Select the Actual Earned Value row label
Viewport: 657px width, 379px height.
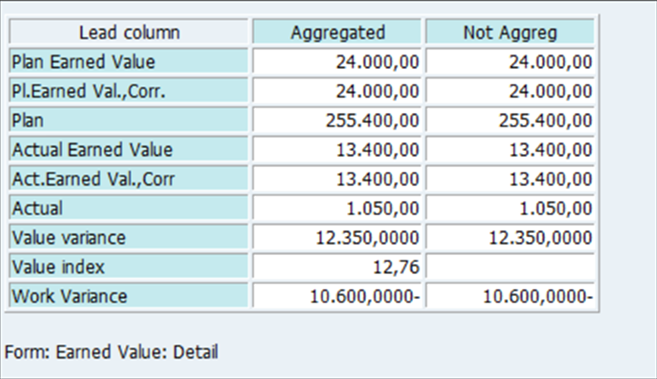pyautogui.click(x=129, y=150)
